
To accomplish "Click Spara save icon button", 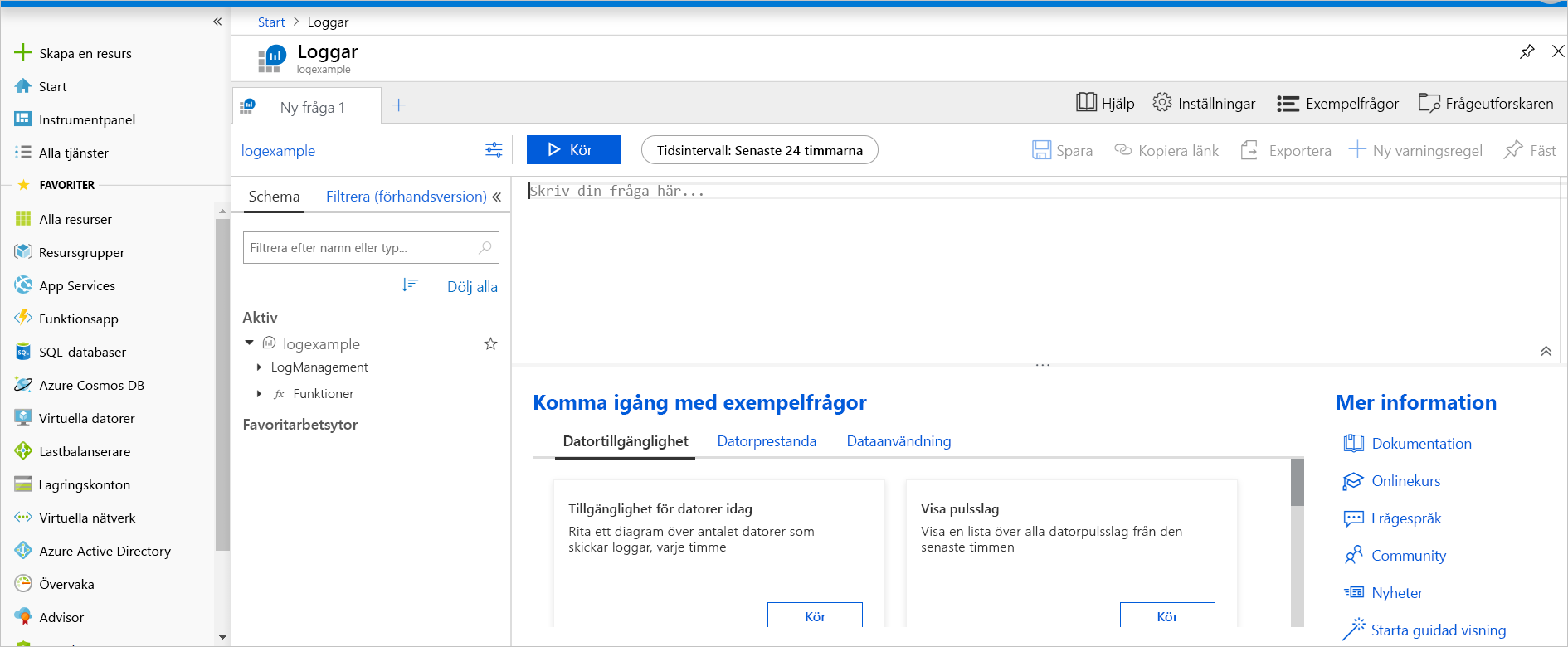I will (x=1062, y=150).
